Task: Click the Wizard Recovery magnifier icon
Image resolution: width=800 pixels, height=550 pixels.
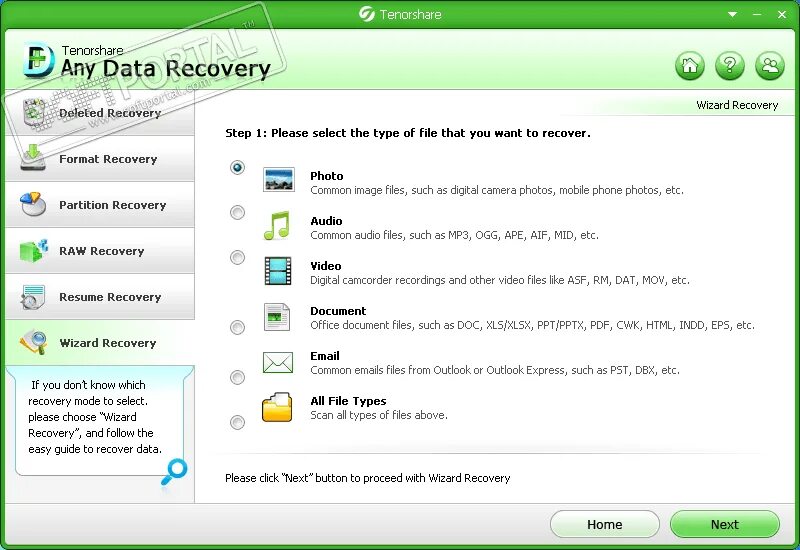Action: pyautogui.click(x=34, y=342)
